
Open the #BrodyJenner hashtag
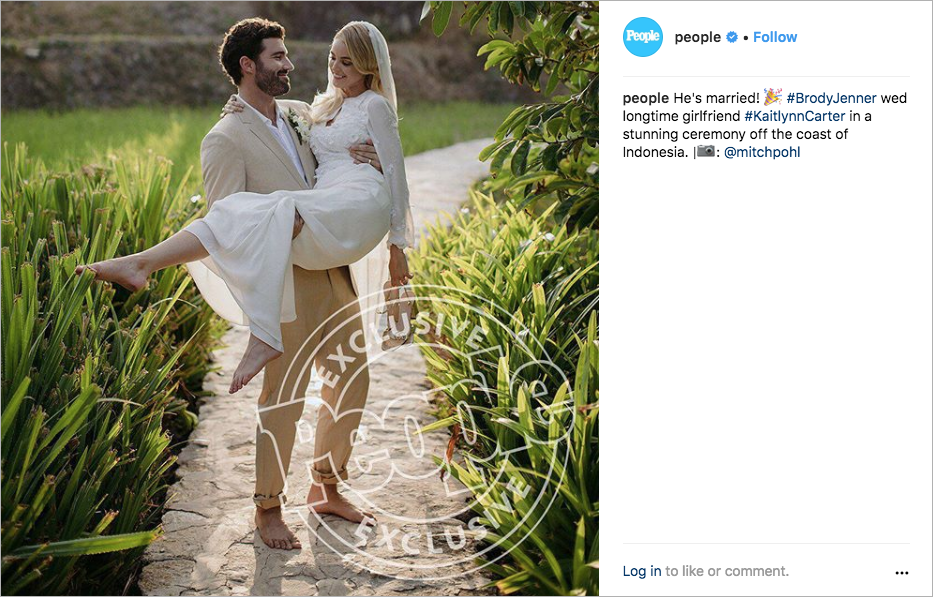tap(831, 98)
